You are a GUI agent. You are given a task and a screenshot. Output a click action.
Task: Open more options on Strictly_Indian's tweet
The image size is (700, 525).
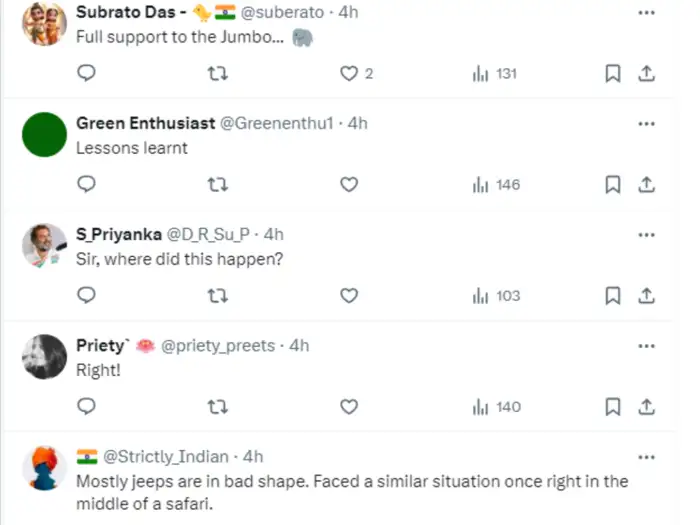coord(646,456)
